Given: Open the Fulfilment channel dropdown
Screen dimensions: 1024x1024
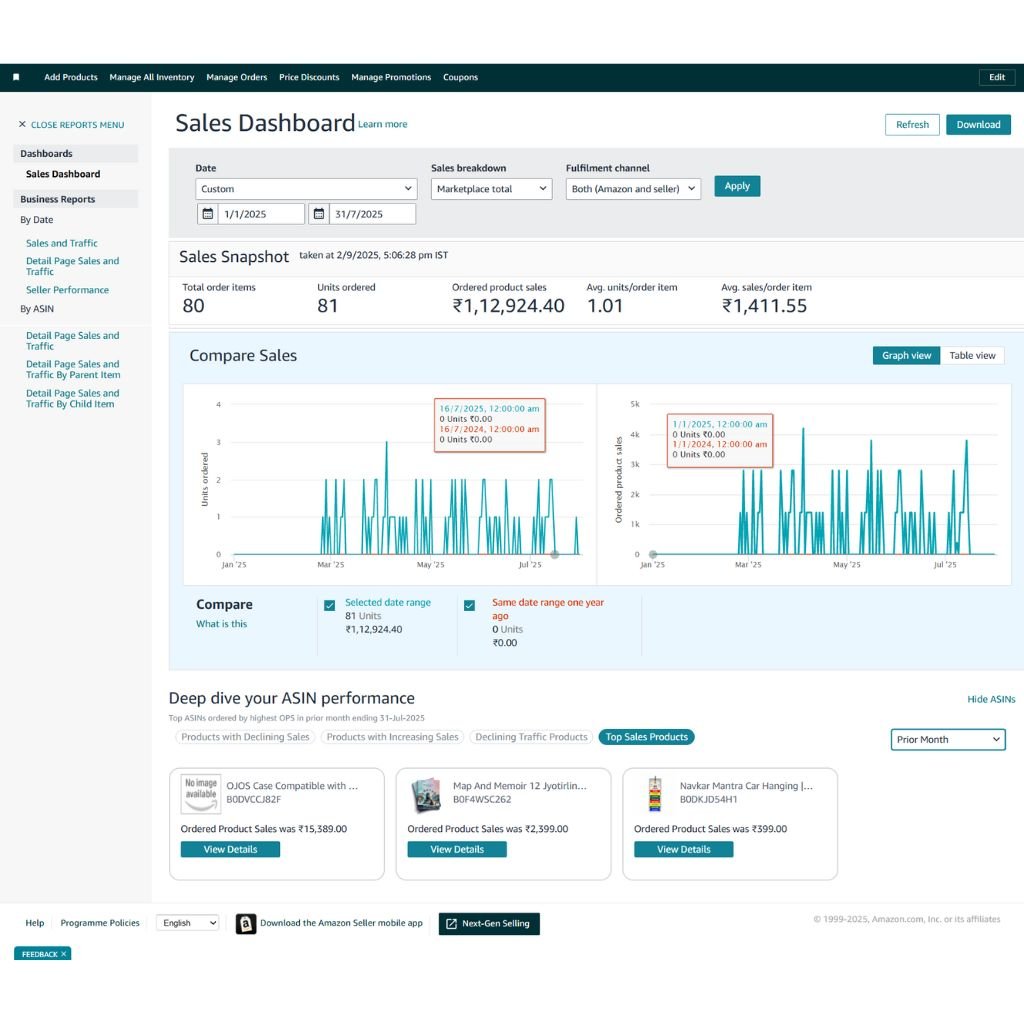Looking at the screenshot, I should click(x=633, y=189).
